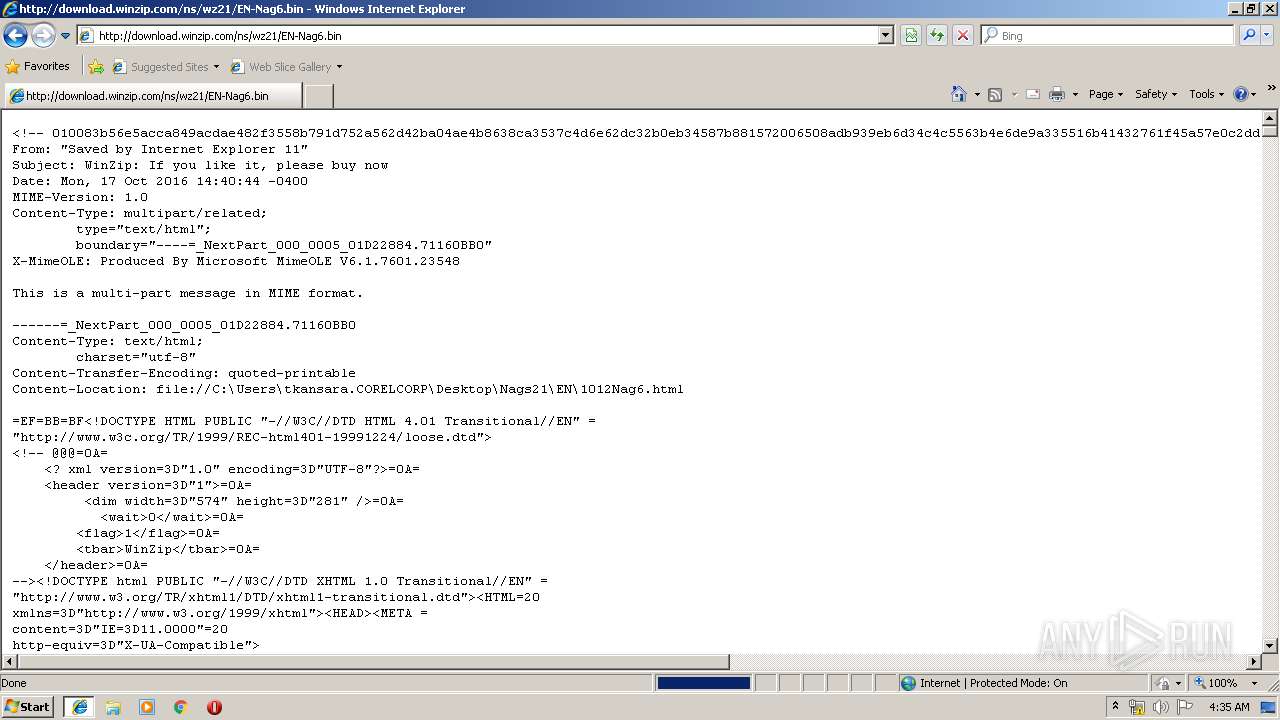Expand Home button dropdown arrow
The image size is (1280, 720).
977,94
